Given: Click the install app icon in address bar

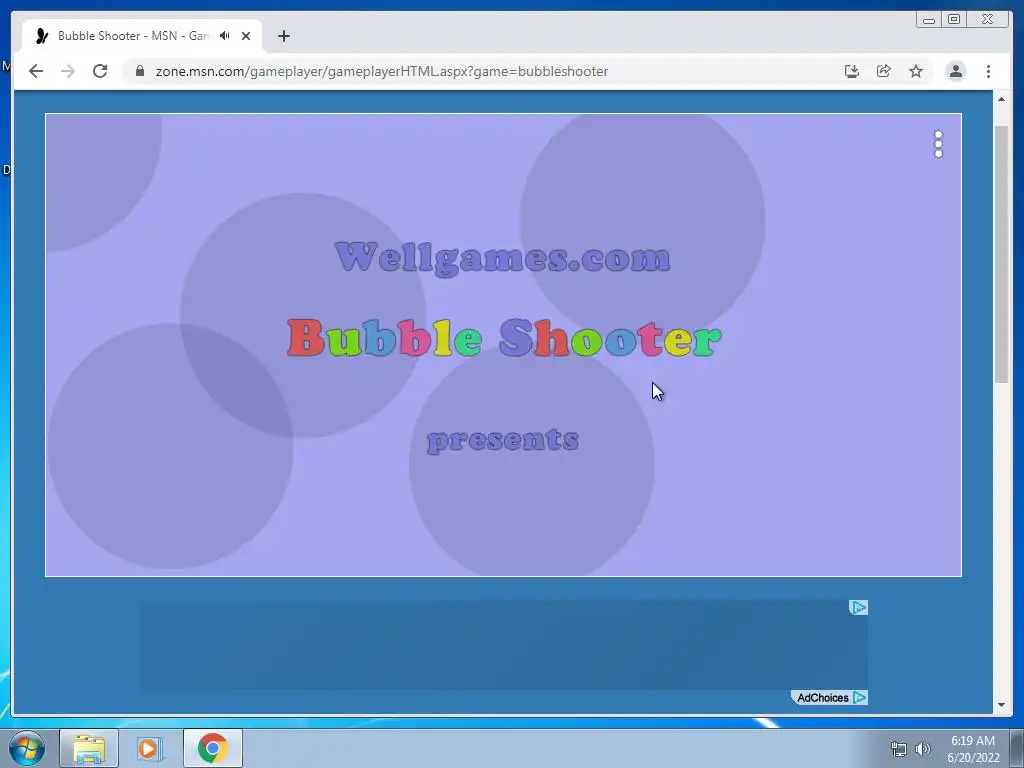Looking at the screenshot, I should tap(852, 71).
